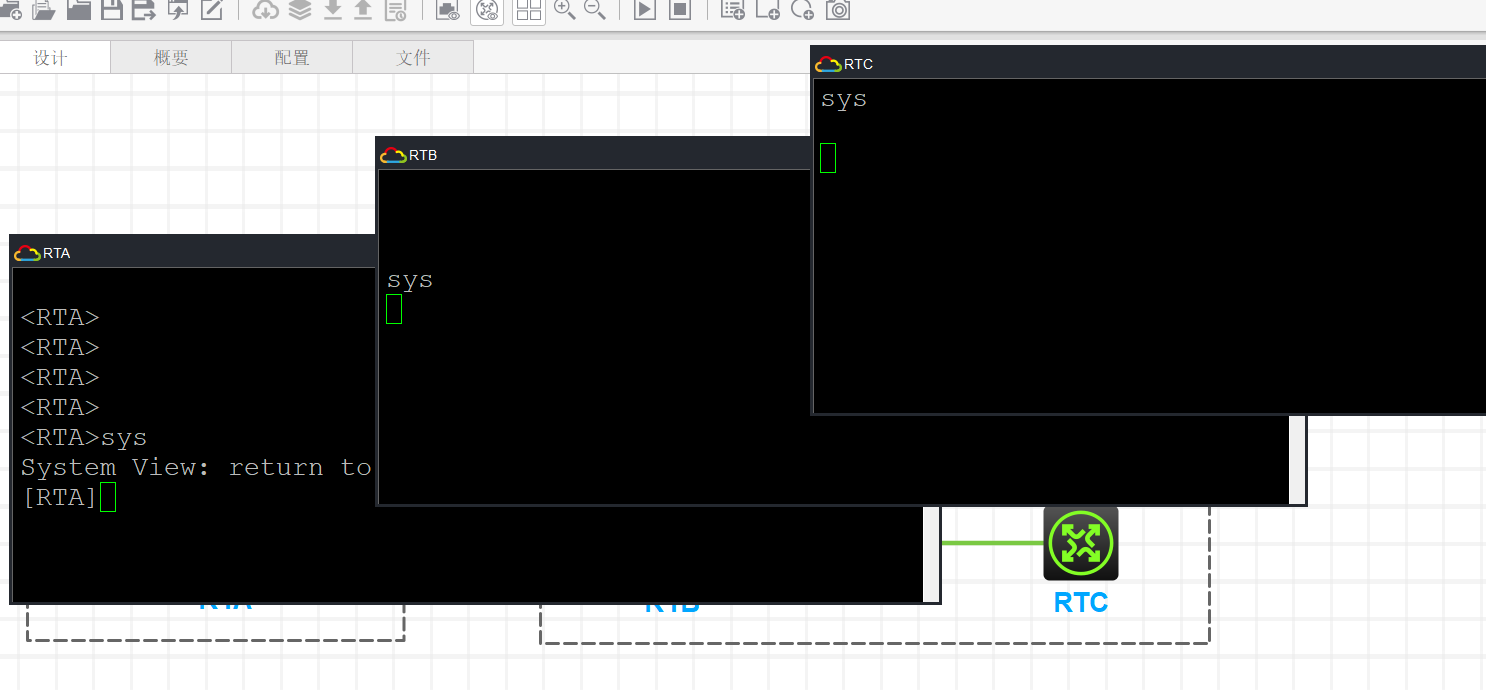This screenshot has width=1486, height=690.
Task: Click the cursor line in RTB terminal
Action: (394, 309)
